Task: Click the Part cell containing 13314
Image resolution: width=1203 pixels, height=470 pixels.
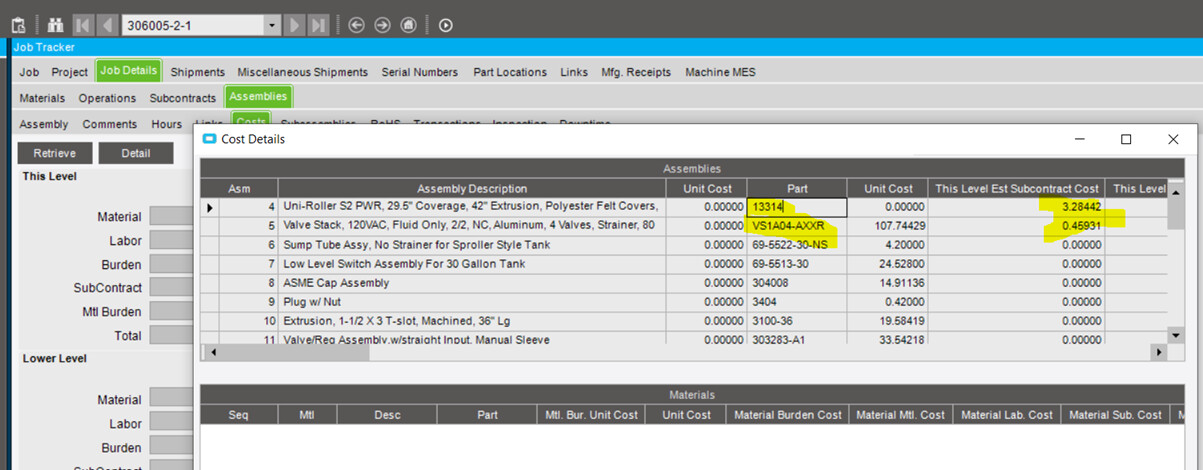Action: pos(797,207)
